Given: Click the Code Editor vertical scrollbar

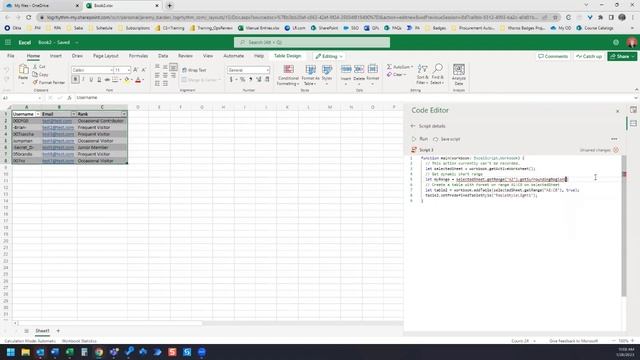Looking at the screenshot, I should click(624, 227).
